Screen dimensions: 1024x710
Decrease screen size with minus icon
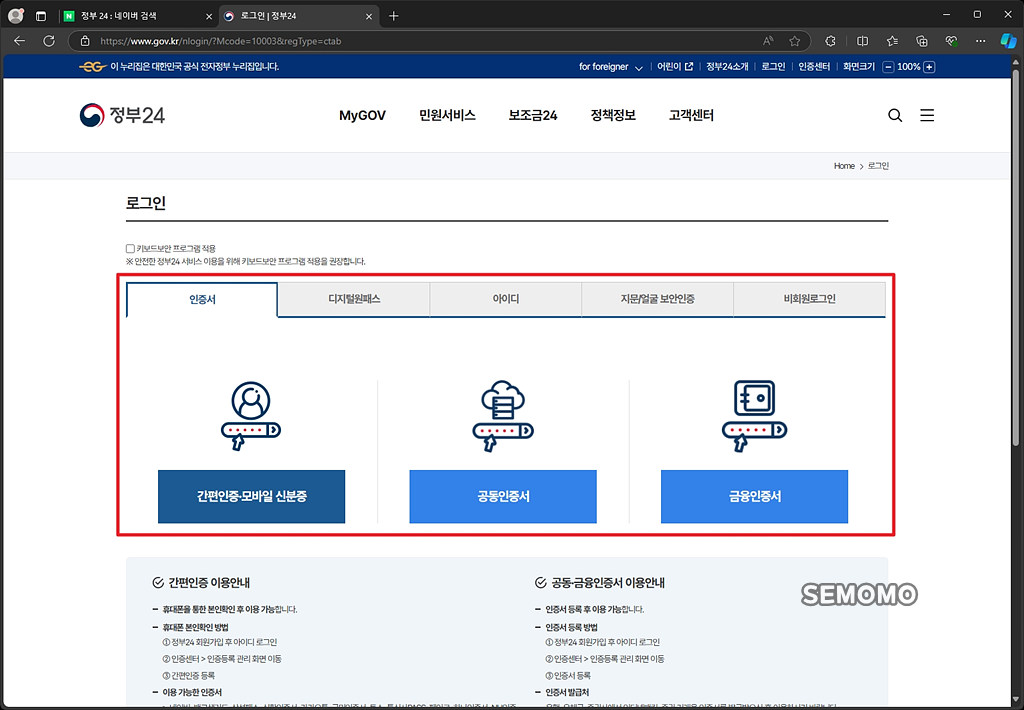(x=888, y=67)
